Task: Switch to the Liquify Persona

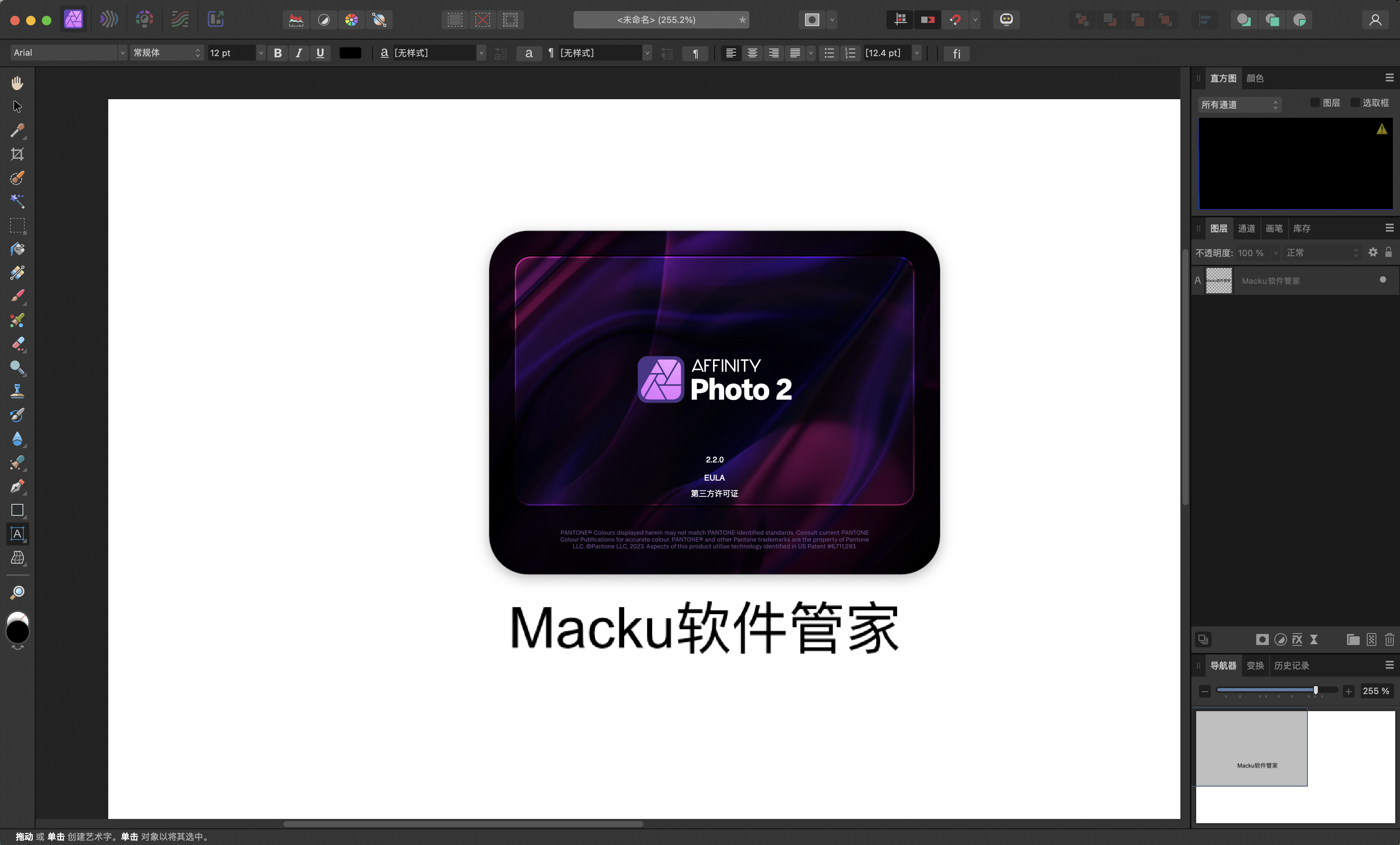Action: pyautogui.click(x=109, y=19)
